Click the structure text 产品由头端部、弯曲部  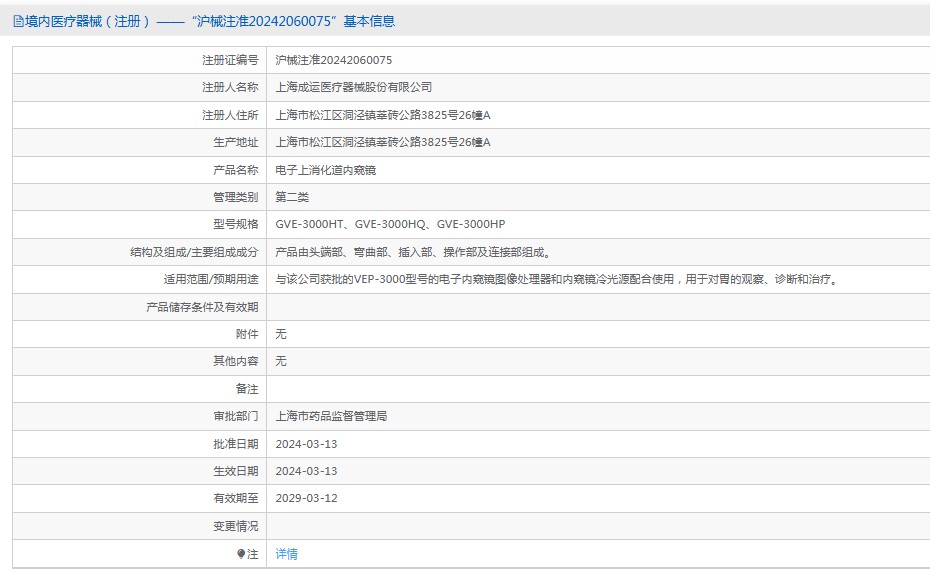[x=331, y=252]
